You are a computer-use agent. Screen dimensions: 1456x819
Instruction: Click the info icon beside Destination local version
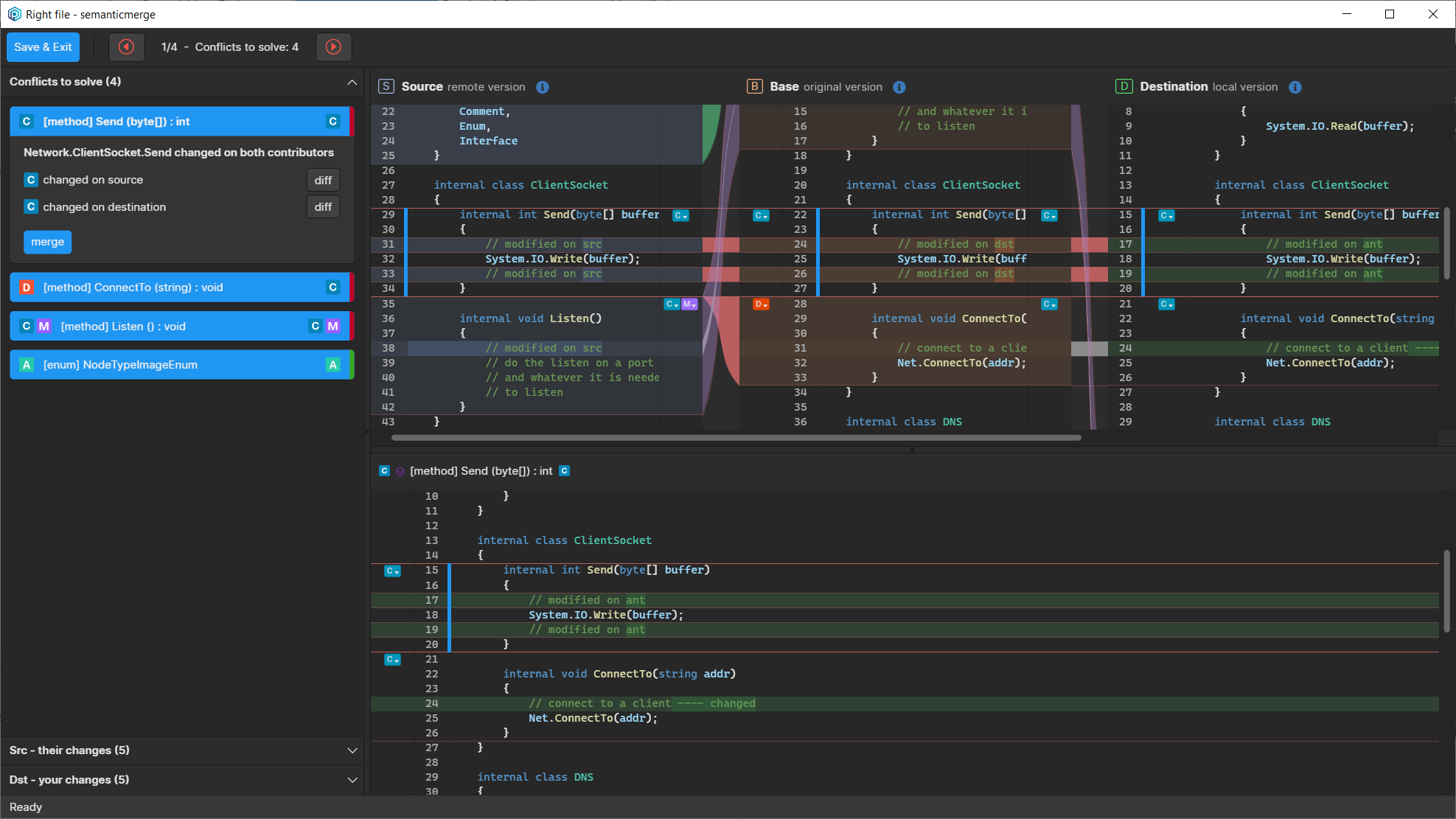(1295, 86)
